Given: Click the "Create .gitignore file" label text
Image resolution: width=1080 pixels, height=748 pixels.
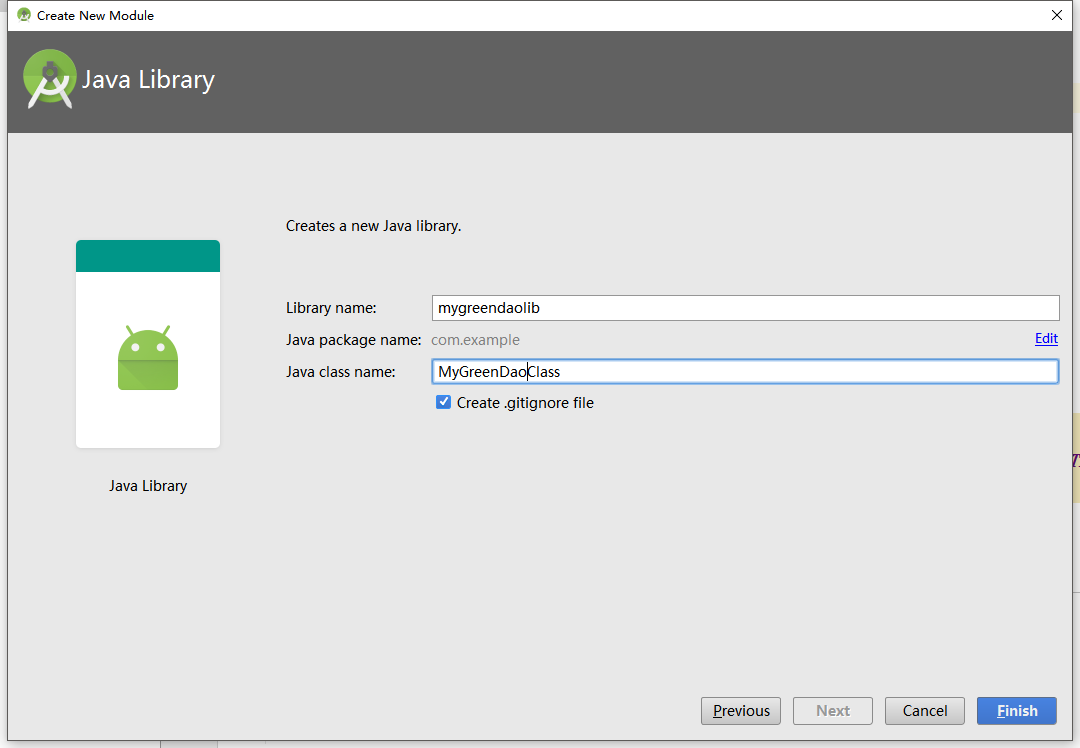Looking at the screenshot, I should click(x=525, y=403).
